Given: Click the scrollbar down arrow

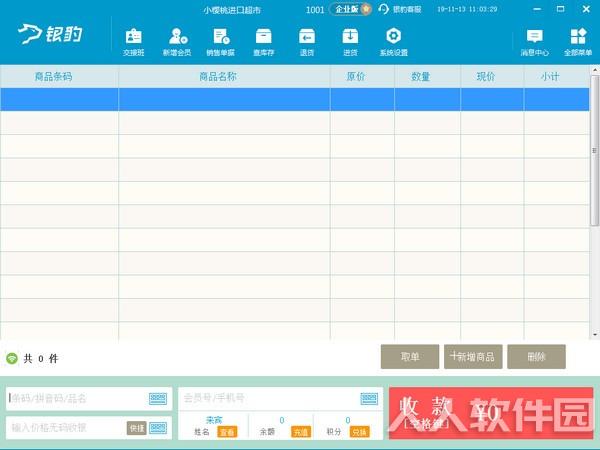Looking at the screenshot, I should [x=595, y=335].
